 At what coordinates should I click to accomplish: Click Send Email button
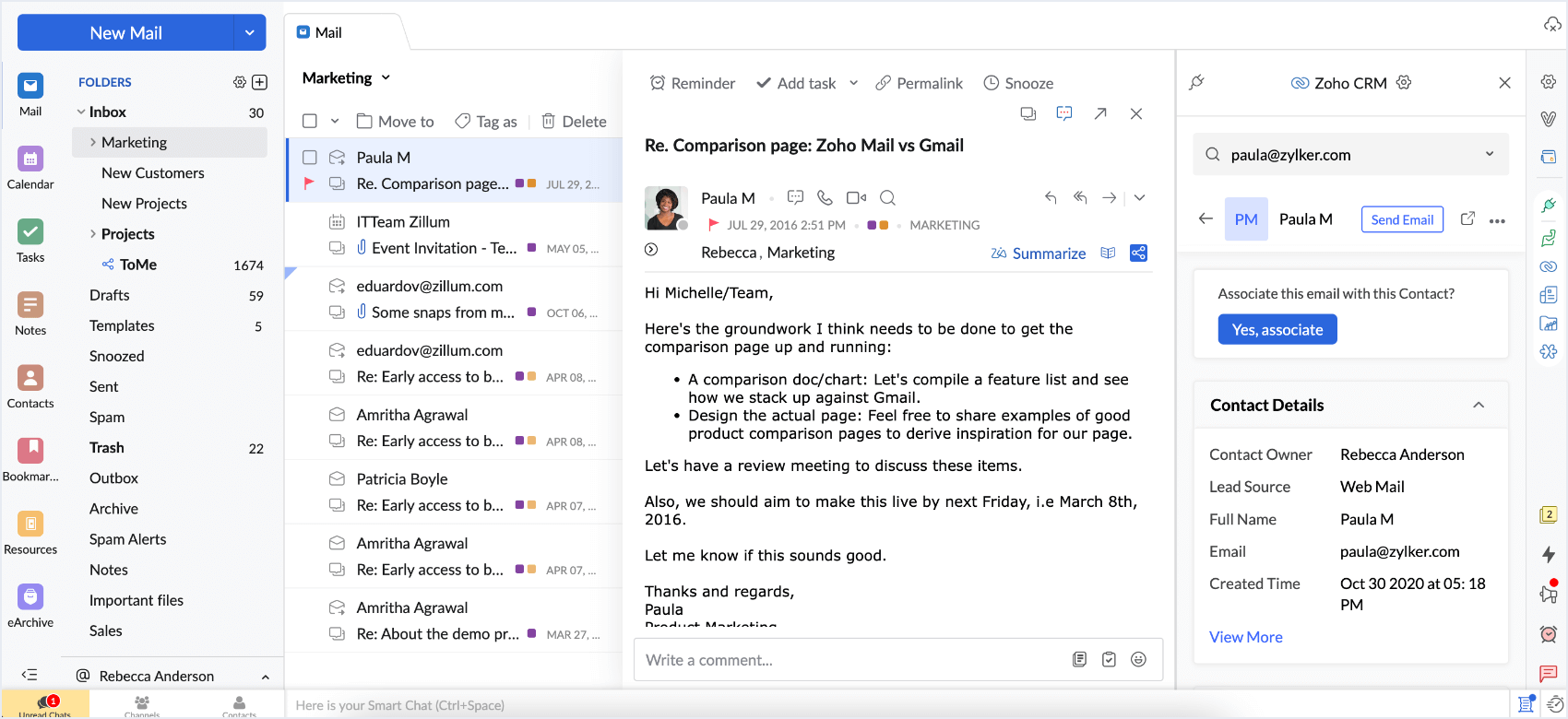(x=1402, y=219)
